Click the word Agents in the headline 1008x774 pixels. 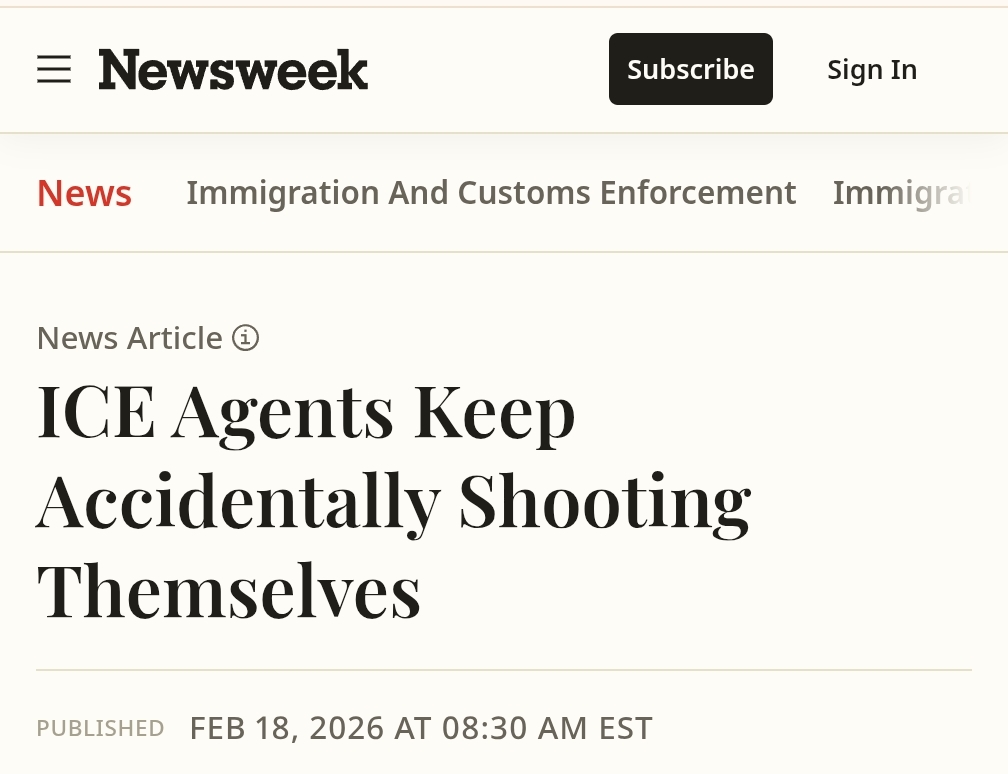(x=283, y=412)
